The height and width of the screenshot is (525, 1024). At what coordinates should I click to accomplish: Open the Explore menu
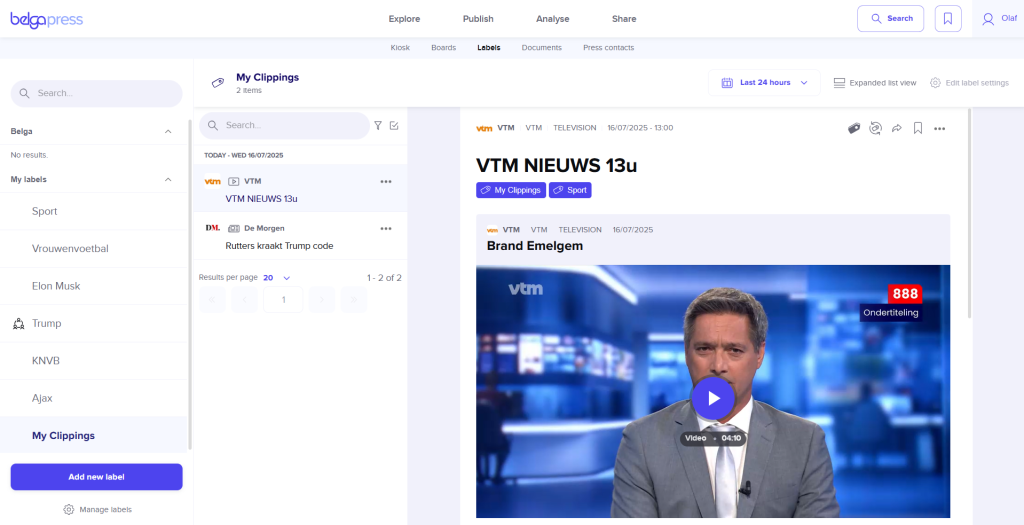pyautogui.click(x=404, y=19)
